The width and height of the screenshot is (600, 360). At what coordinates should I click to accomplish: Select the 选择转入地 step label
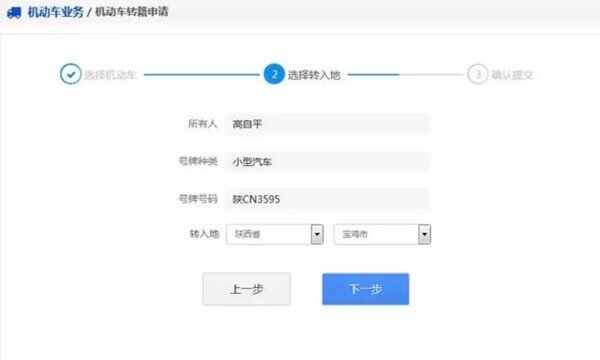tap(314, 75)
